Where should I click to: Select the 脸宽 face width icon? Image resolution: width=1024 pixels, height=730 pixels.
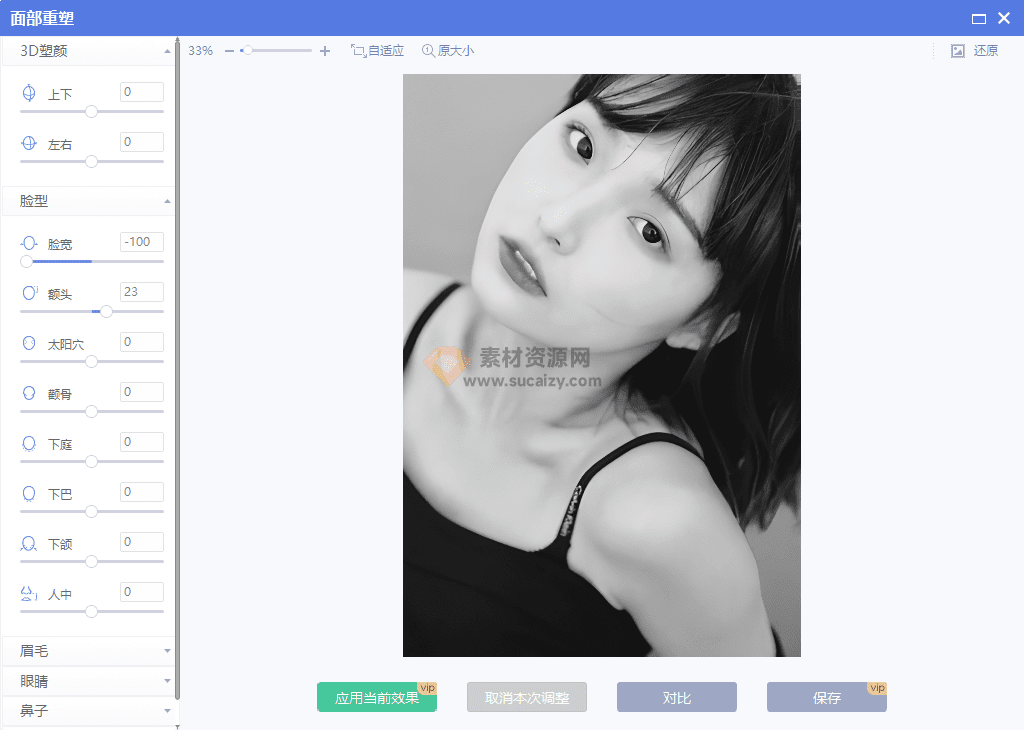tap(28, 243)
